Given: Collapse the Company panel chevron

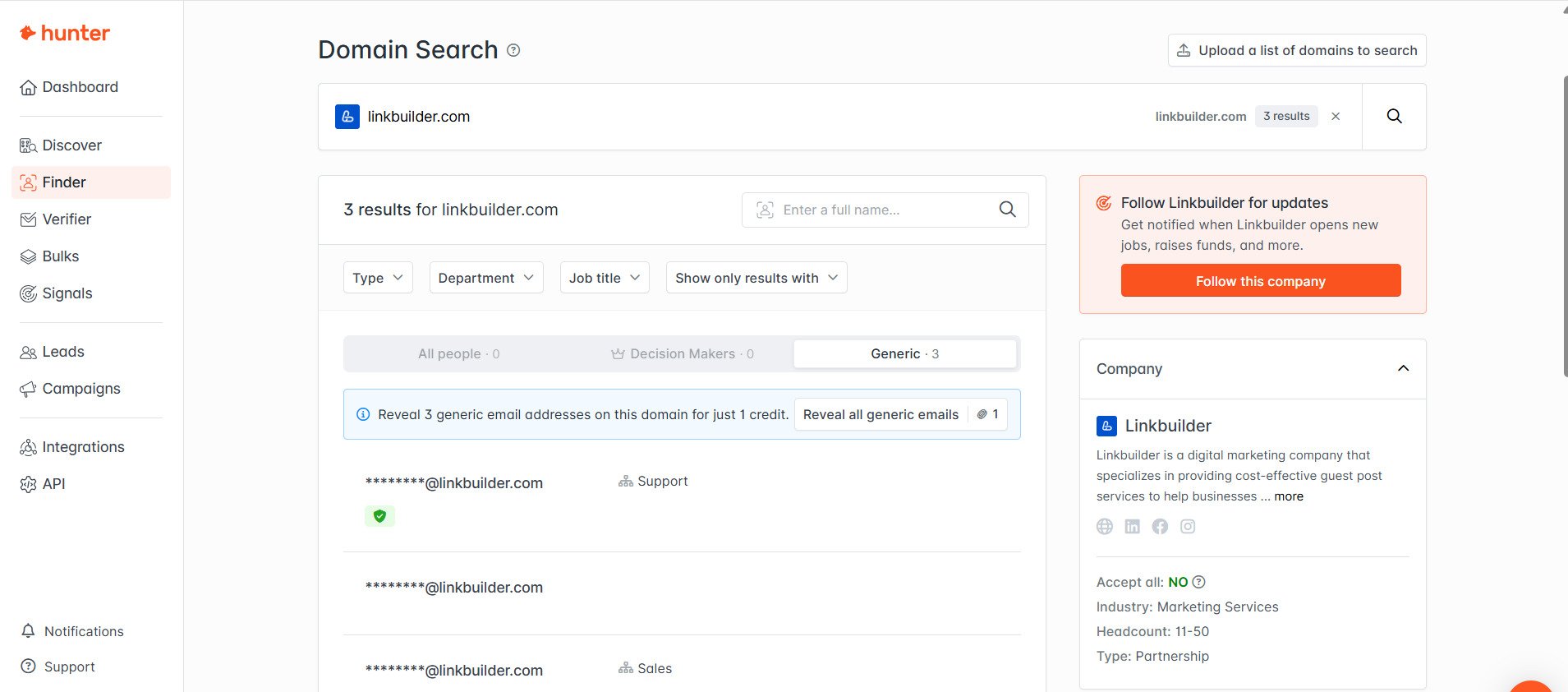Looking at the screenshot, I should click(1403, 368).
